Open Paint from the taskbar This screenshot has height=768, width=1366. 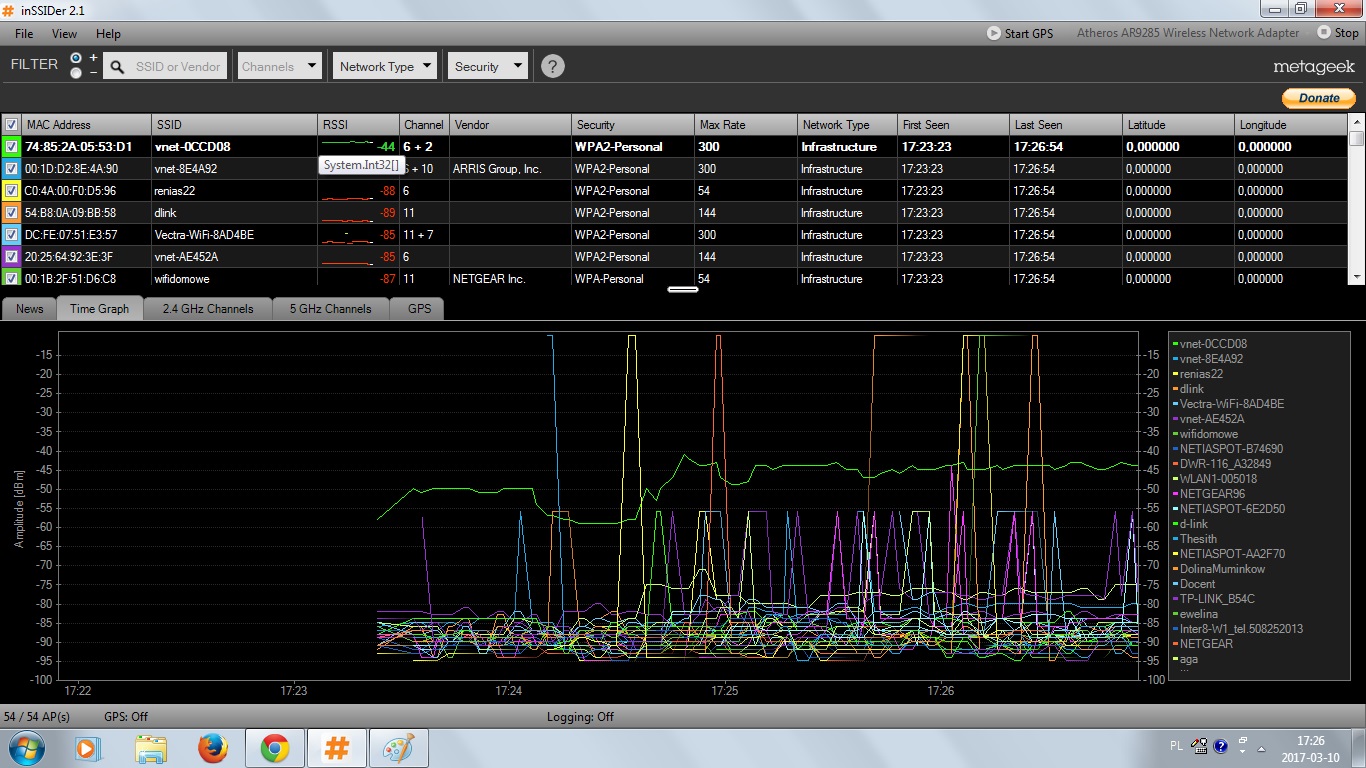[399, 748]
